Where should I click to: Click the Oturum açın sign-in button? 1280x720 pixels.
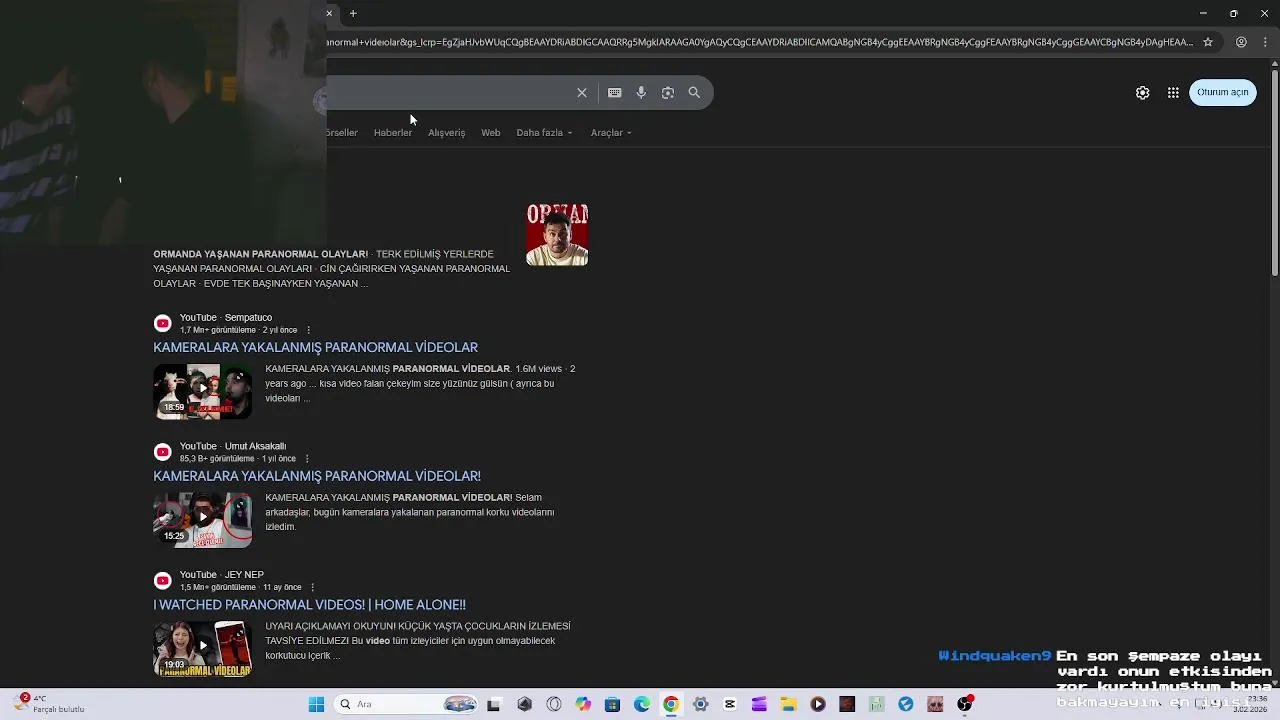point(1223,92)
